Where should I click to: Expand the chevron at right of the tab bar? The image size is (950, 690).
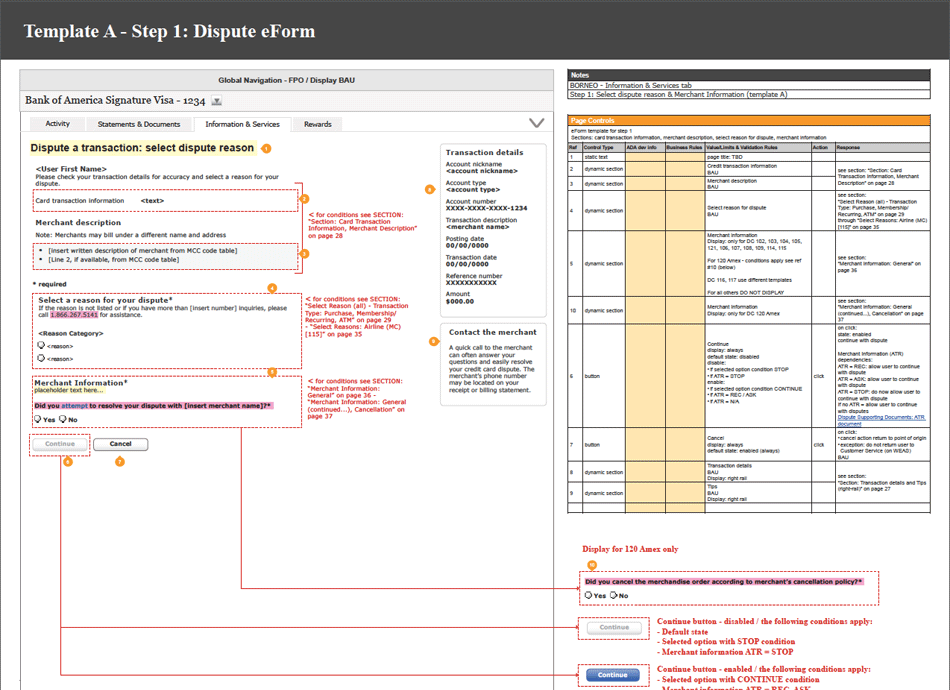(537, 123)
